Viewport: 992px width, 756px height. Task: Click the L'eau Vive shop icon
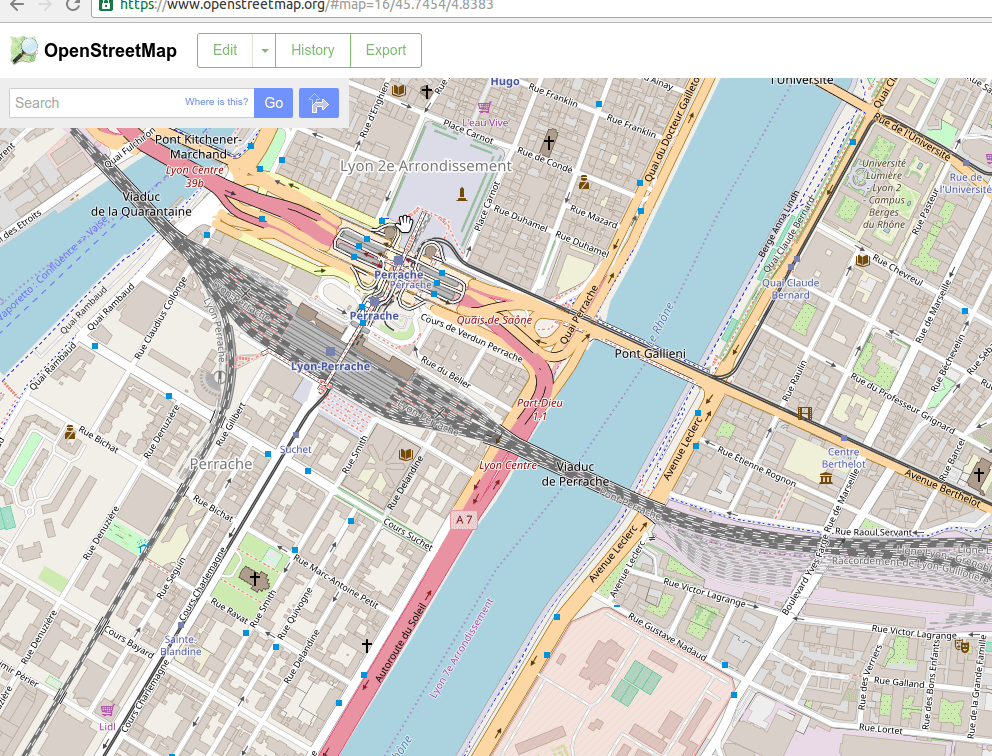click(484, 107)
